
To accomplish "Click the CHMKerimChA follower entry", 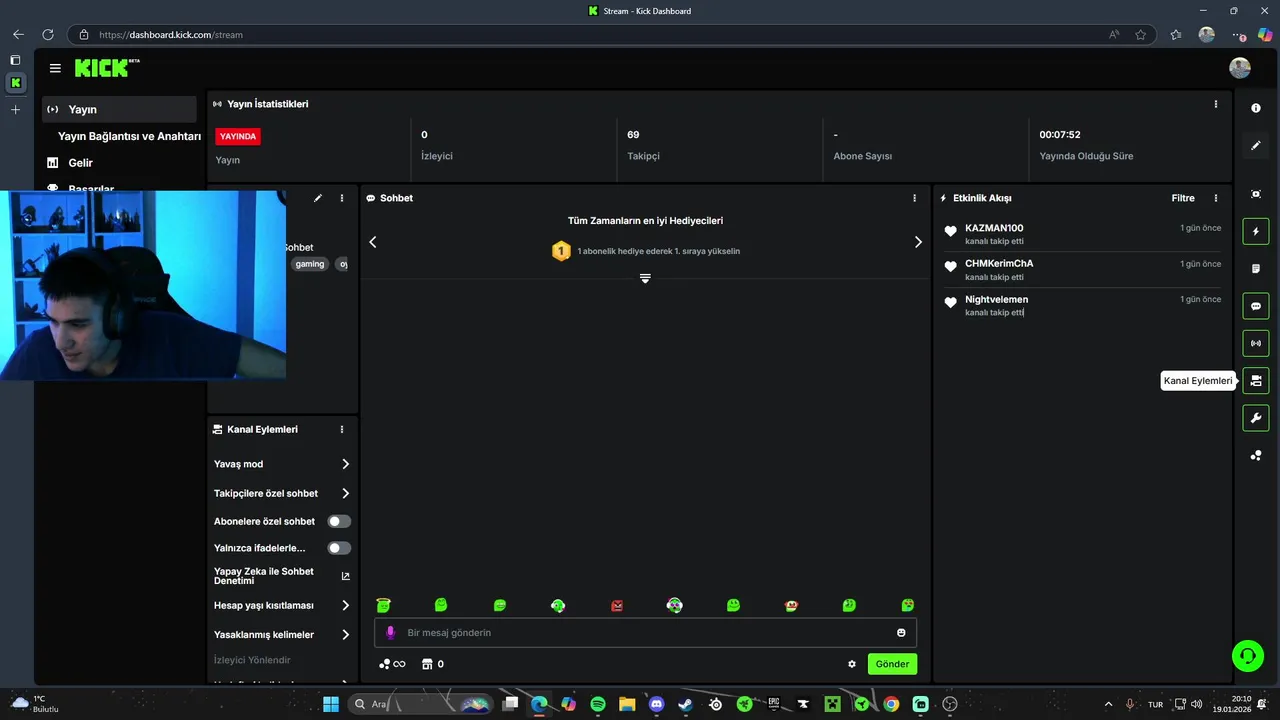I will (x=1081, y=270).
